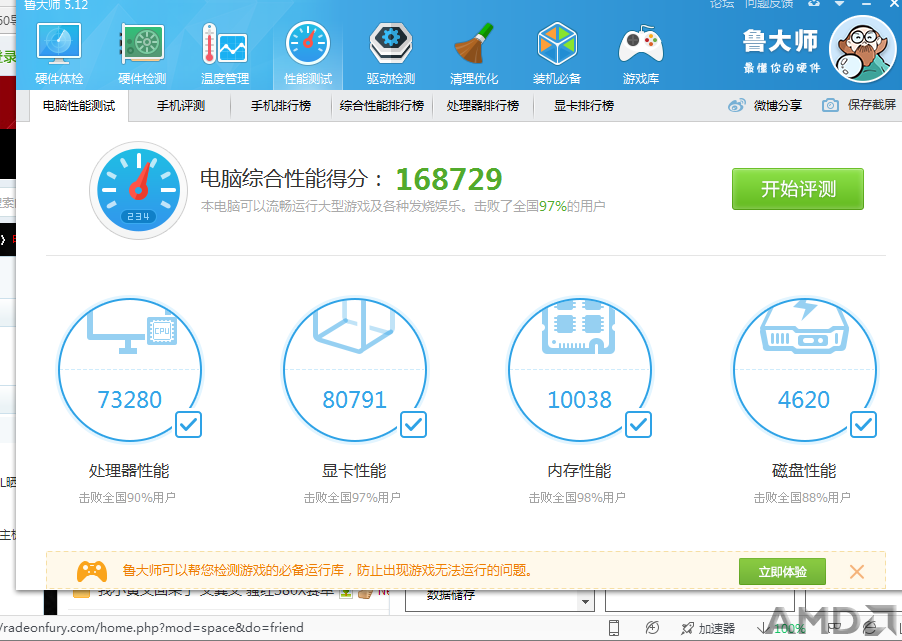The image size is (902, 641).
Task: Open the 硬件检测 hardware detection section
Action: point(142,53)
